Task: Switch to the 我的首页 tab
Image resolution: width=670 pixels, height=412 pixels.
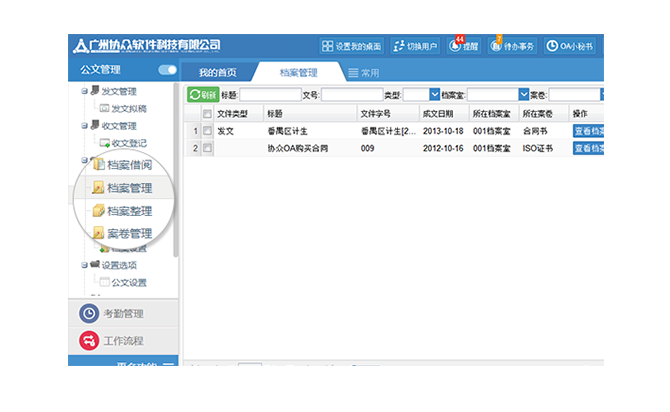Action: pos(217,73)
